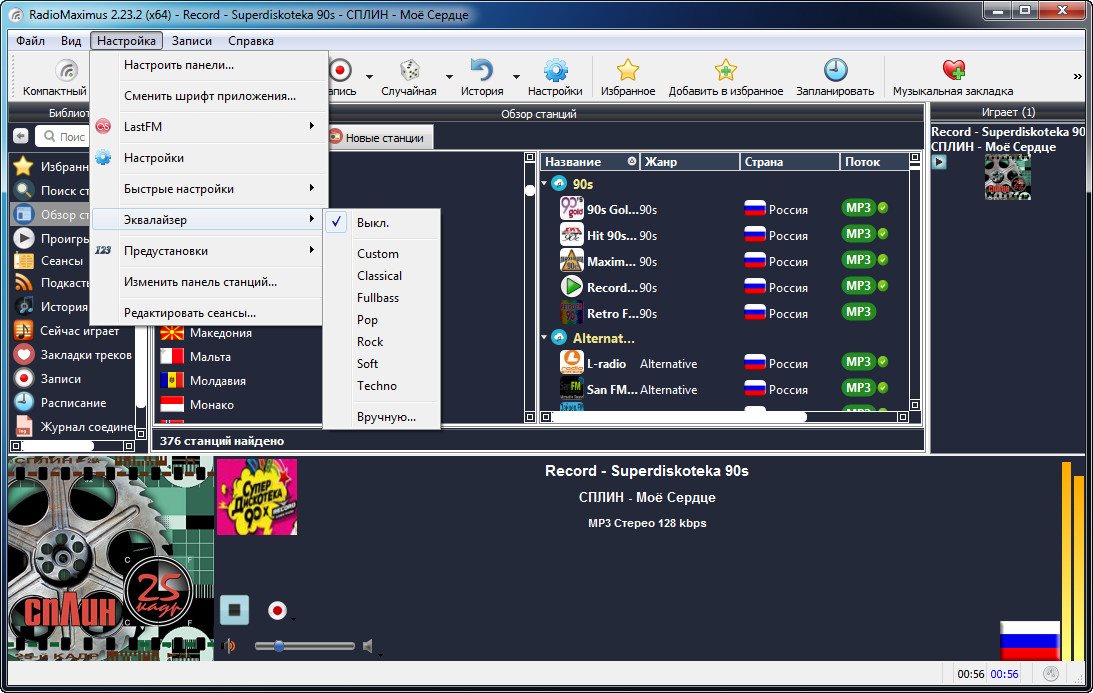
Task: Open the Вид menu
Action: click(x=70, y=40)
